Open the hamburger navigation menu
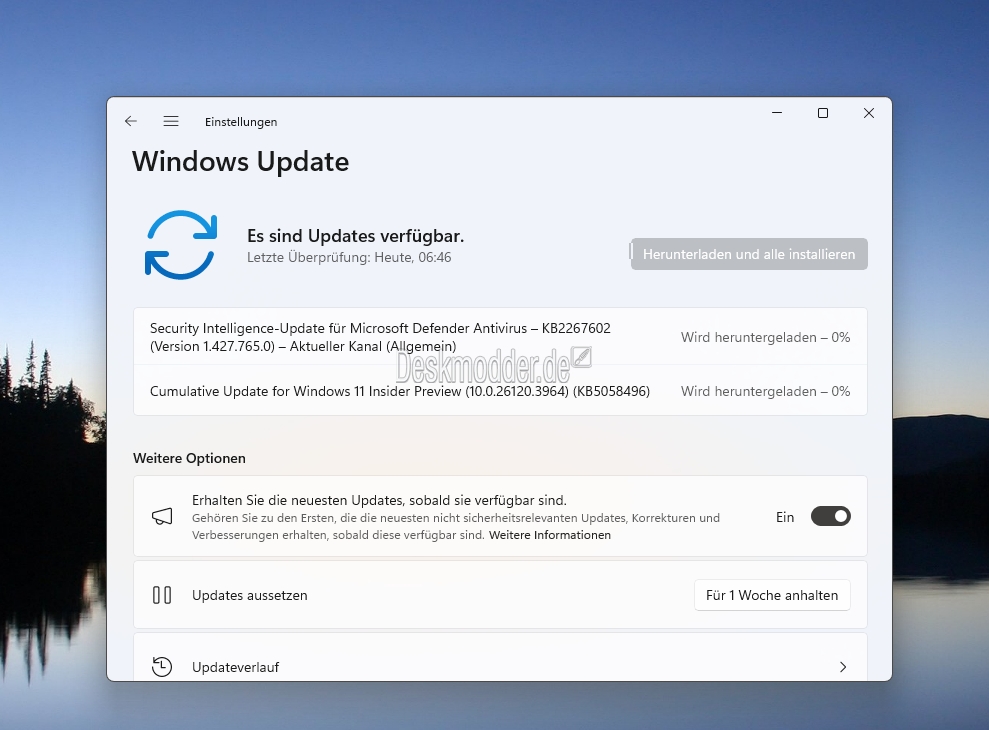The height and width of the screenshot is (730, 989). click(171, 121)
